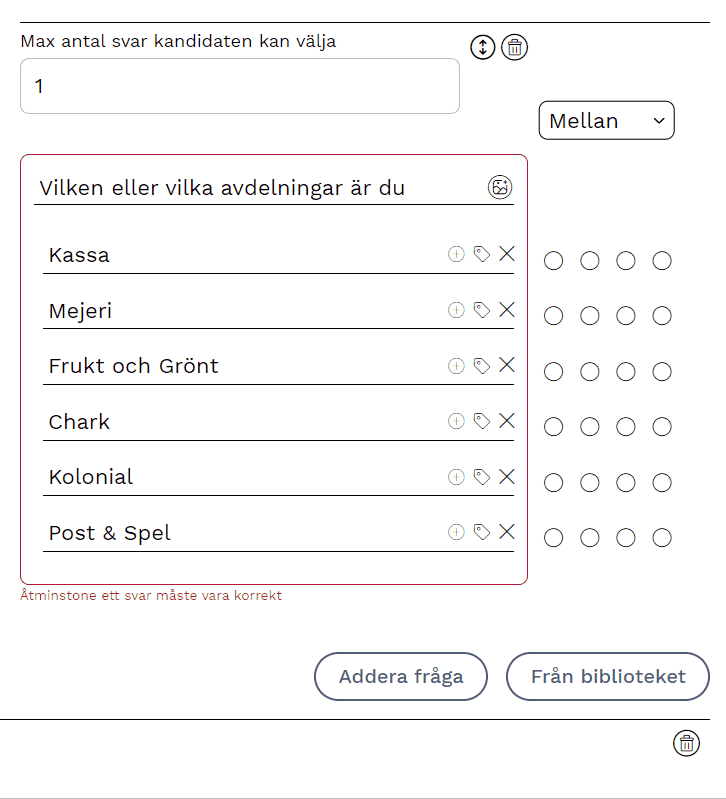This screenshot has height=799, width=726.
Task: Click the max antal svar input field
Action: coord(240,86)
